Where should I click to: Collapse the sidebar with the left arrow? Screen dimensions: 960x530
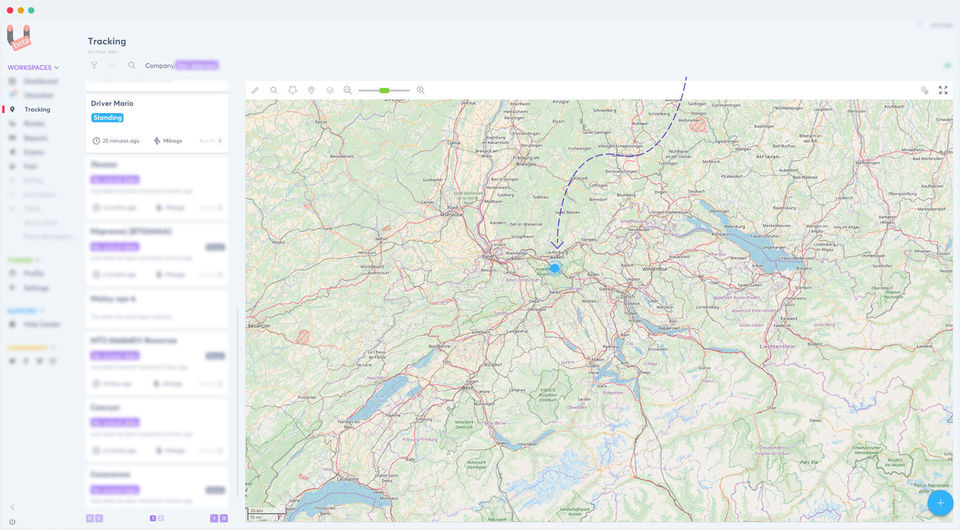click(12, 507)
